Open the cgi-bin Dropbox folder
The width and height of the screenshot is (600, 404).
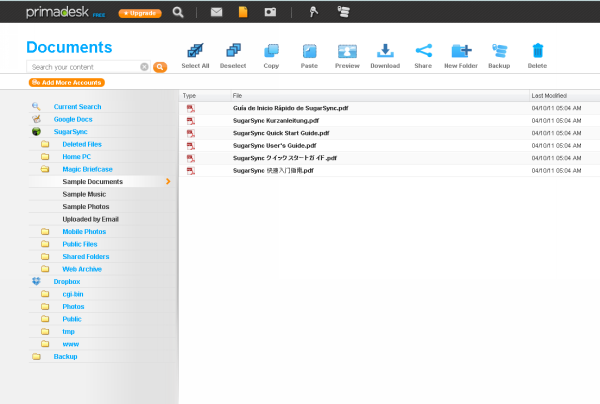(x=73, y=294)
